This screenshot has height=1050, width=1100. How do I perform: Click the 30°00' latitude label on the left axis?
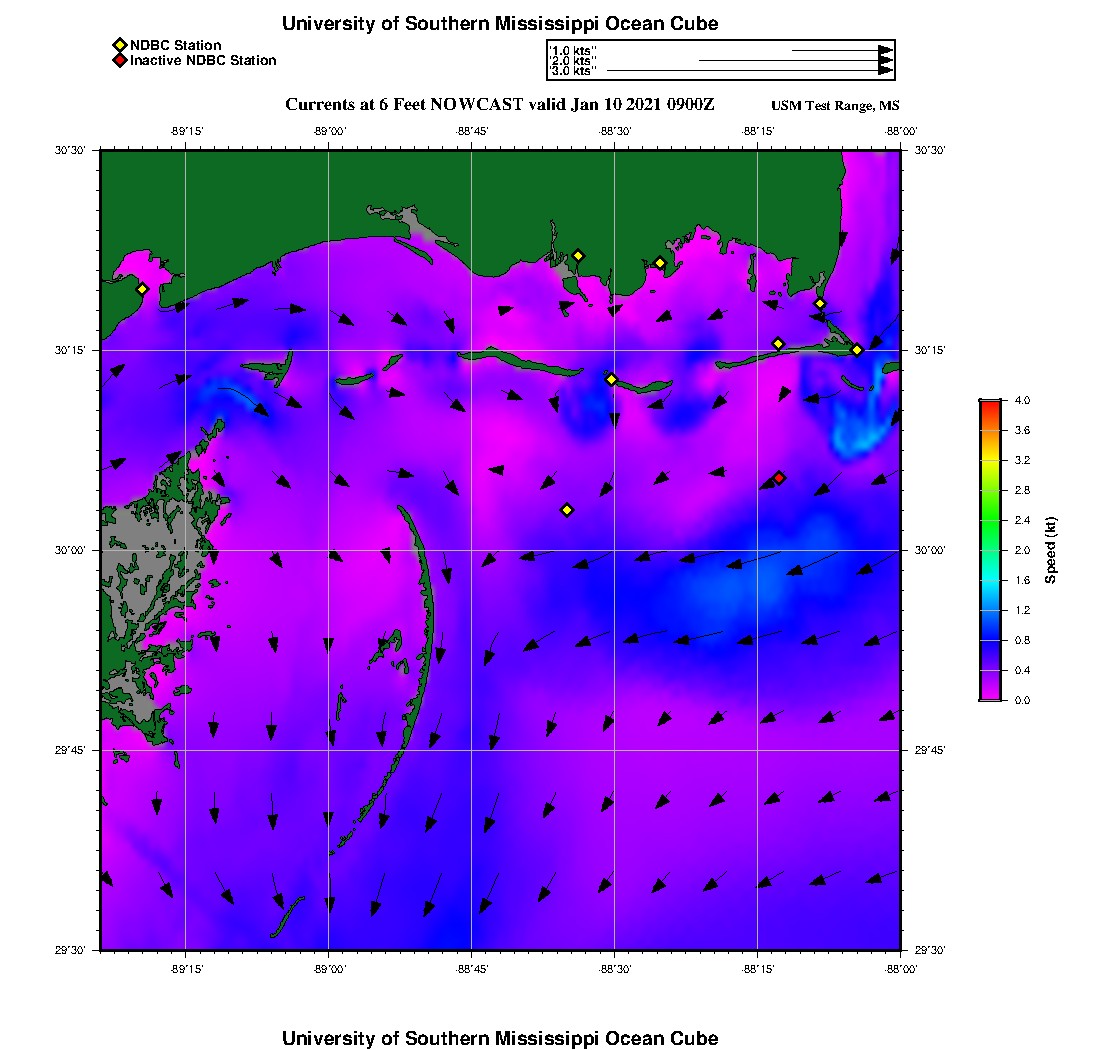click(70, 551)
